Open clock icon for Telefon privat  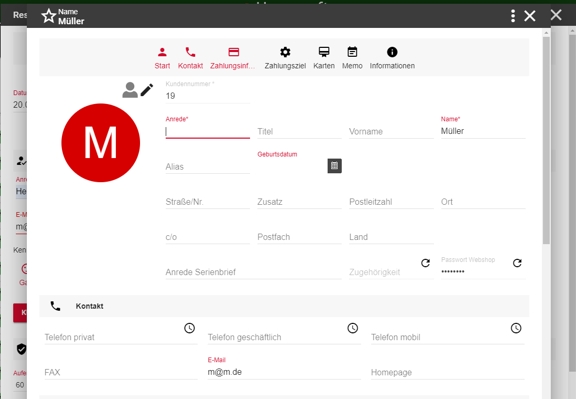(190, 328)
